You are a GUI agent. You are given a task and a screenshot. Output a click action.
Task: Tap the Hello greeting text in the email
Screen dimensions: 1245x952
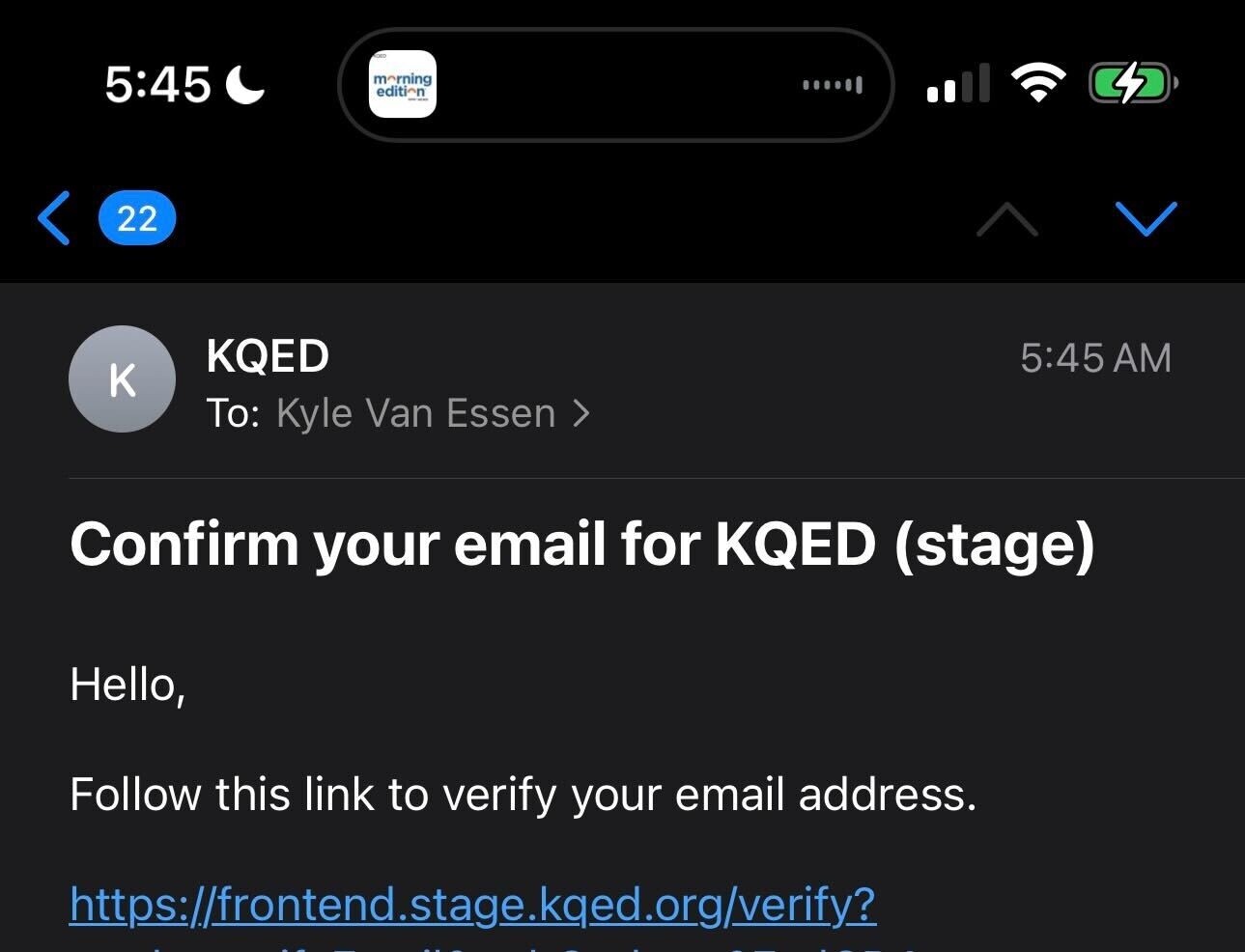pos(127,686)
